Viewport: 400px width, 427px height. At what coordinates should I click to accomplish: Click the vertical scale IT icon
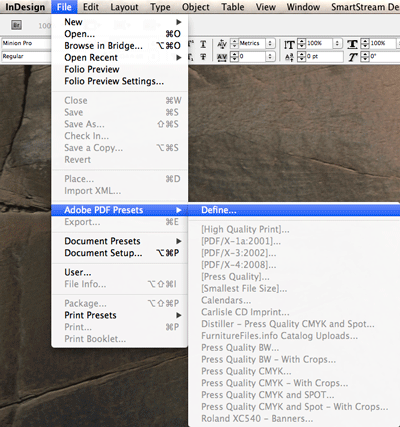tap(289, 44)
